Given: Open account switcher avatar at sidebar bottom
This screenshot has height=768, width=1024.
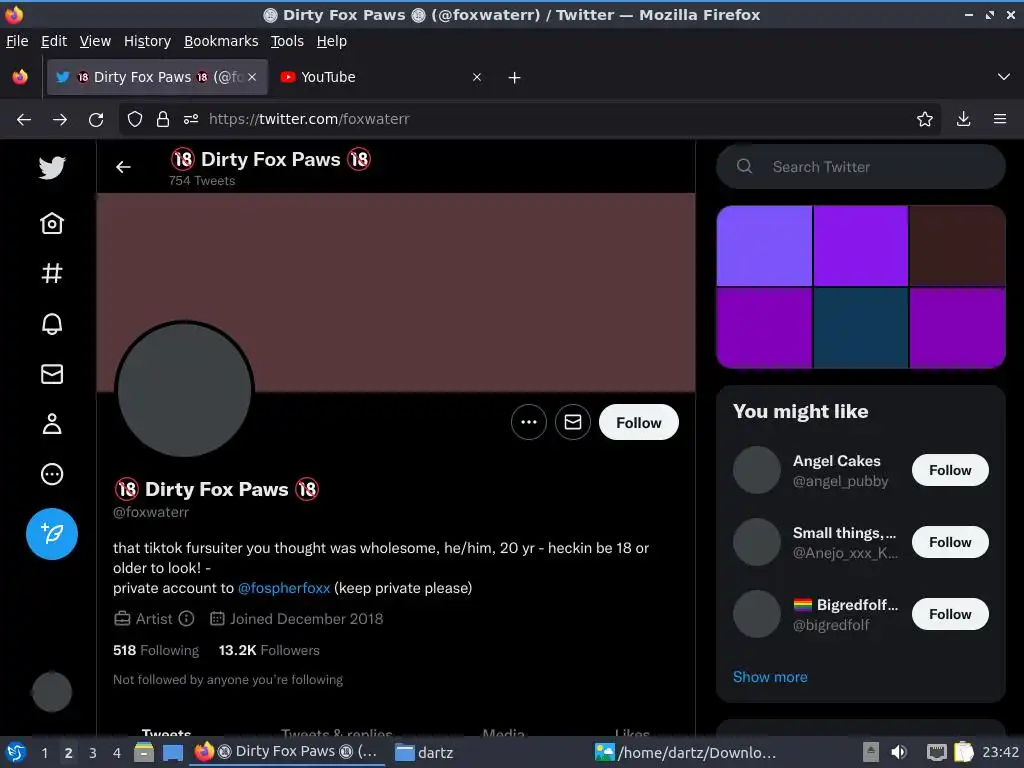Looking at the screenshot, I should 52,692.
